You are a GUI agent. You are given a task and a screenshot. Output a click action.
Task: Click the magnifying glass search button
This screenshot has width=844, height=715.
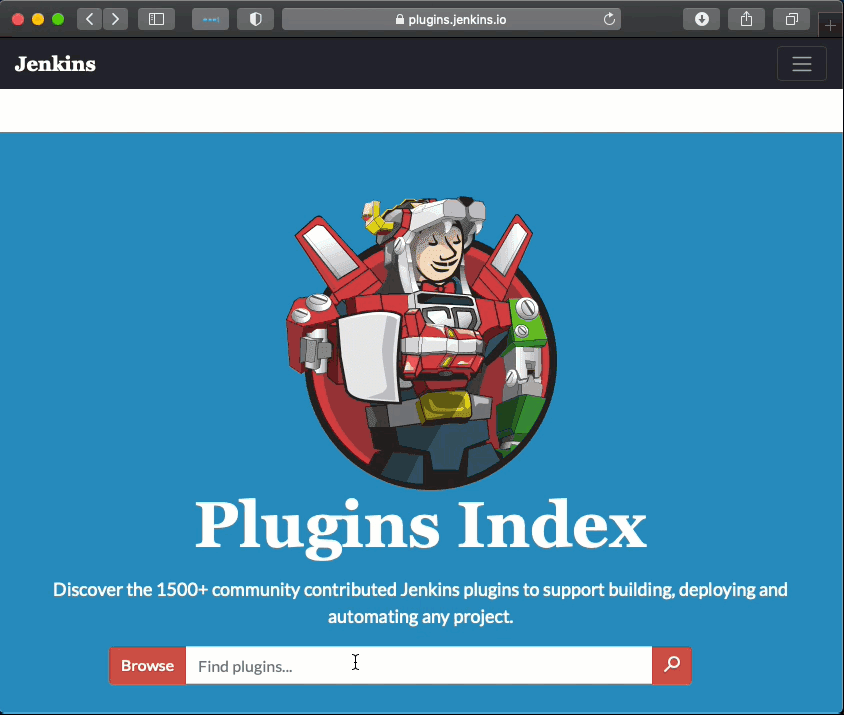[x=672, y=666]
